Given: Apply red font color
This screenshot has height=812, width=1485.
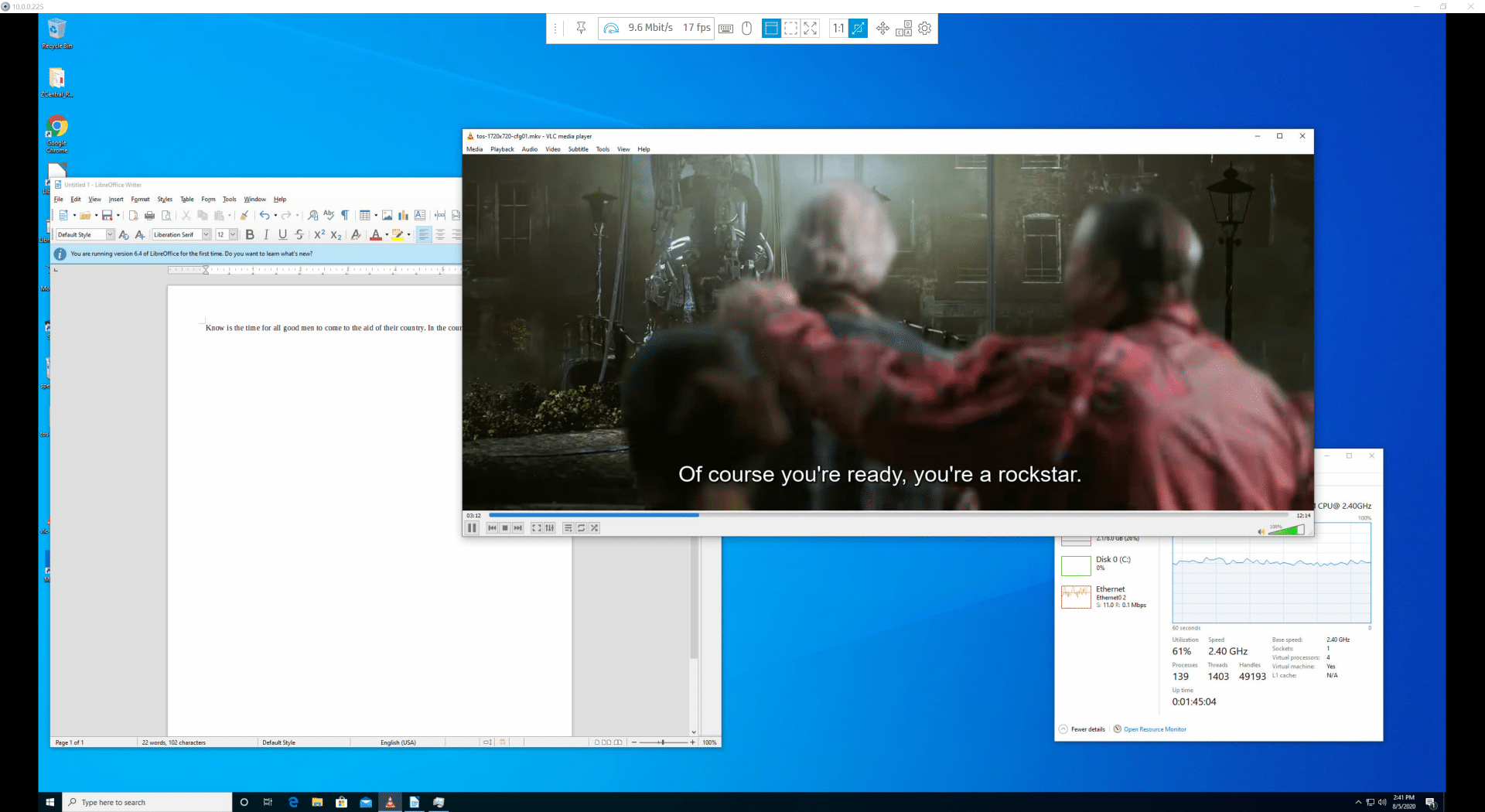Looking at the screenshot, I should click(x=376, y=235).
